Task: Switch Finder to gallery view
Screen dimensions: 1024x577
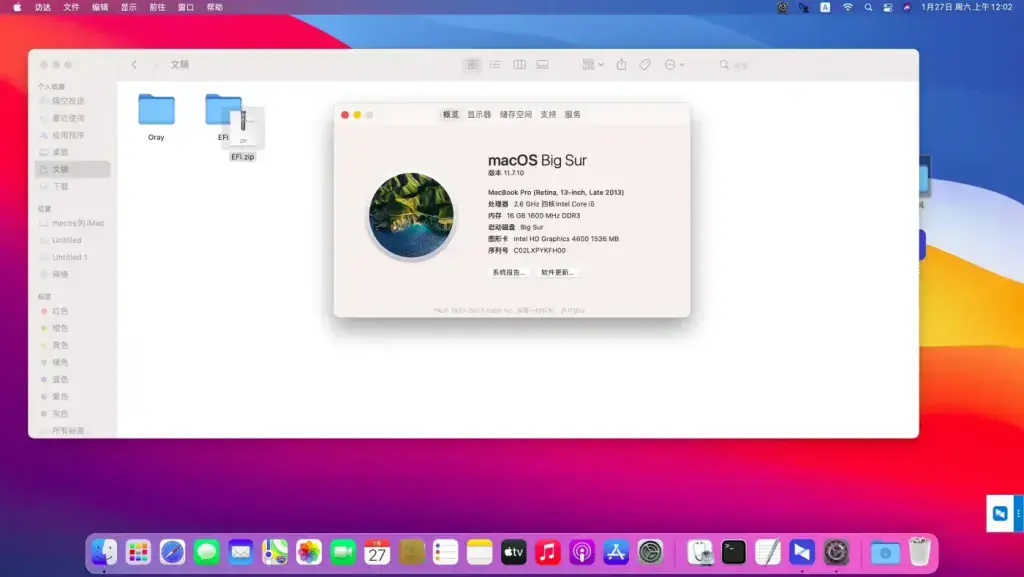Action: (x=542, y=65)
